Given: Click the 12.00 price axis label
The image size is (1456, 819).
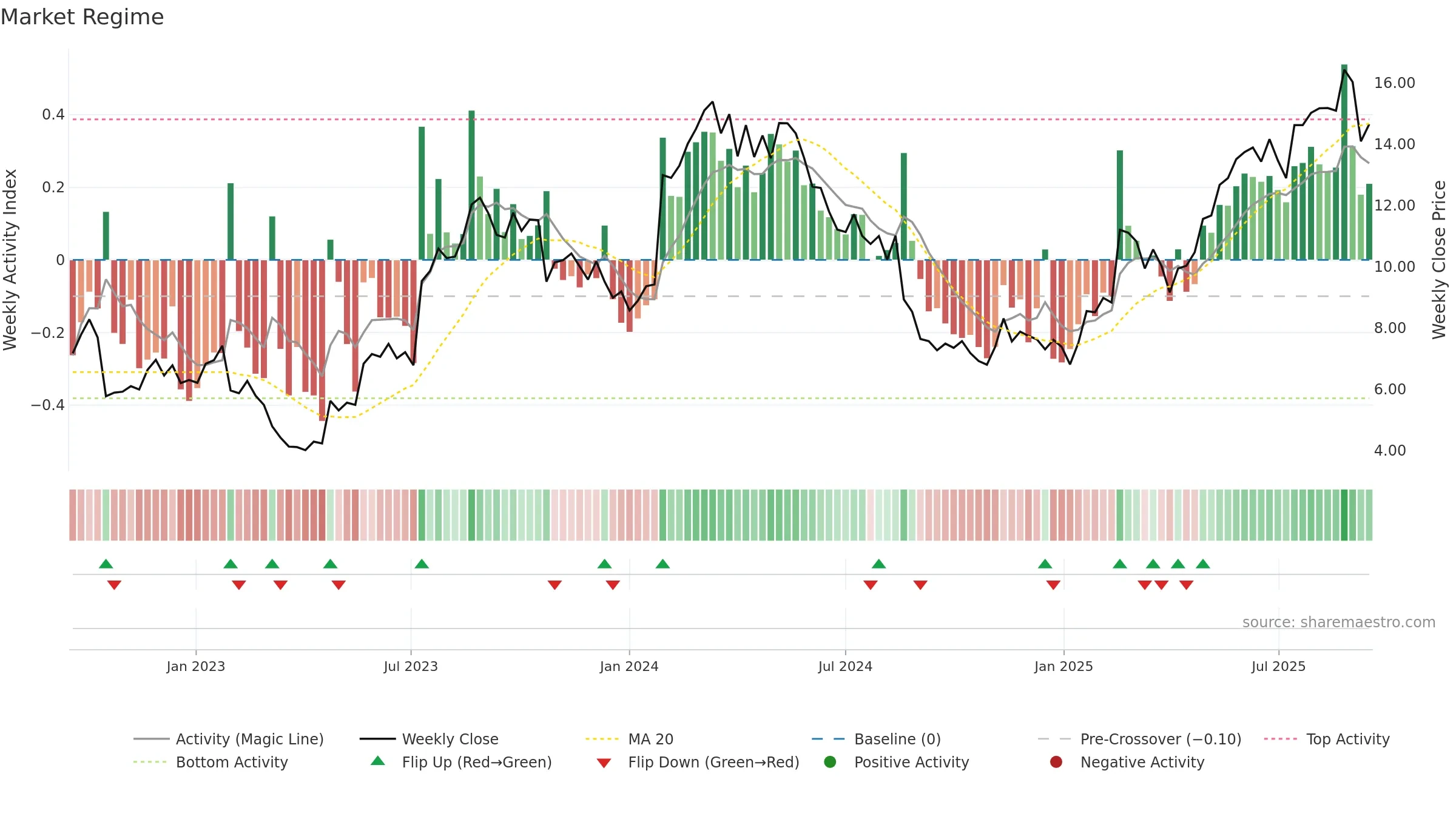Looking at the screenshot, I should (1395, 206).
